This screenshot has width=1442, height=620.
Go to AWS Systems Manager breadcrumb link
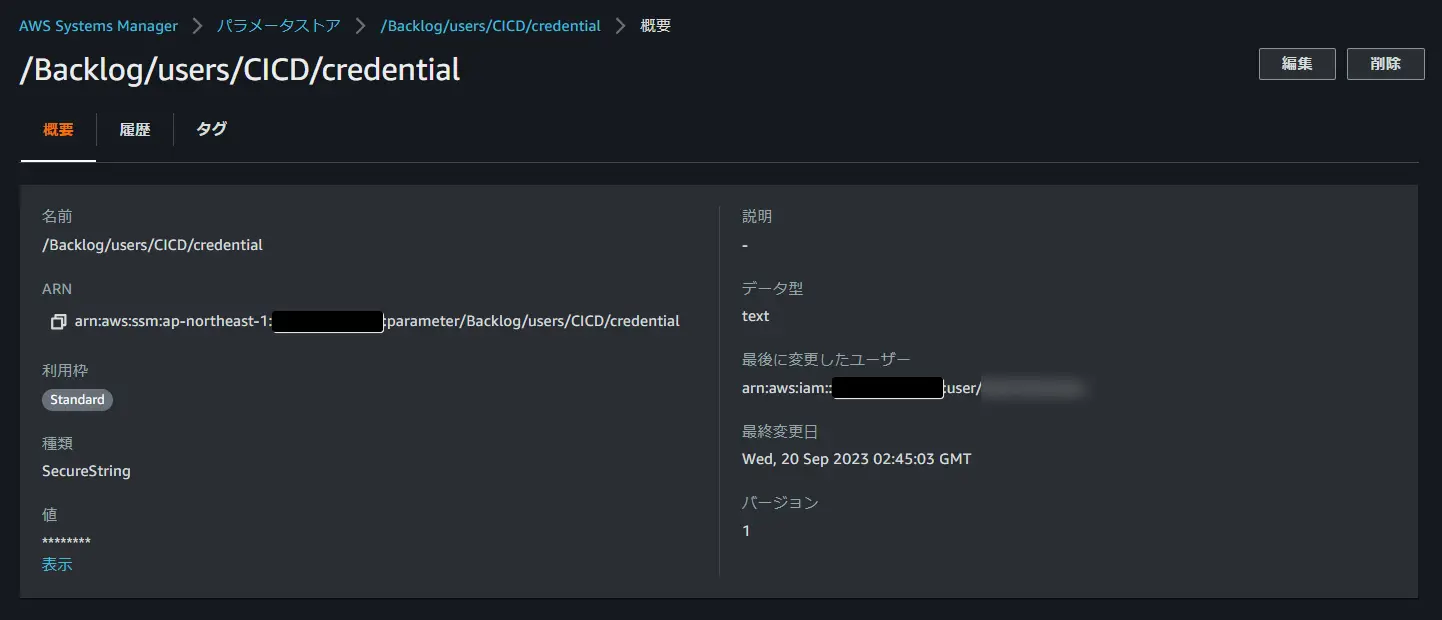click(x=98, y=26)
